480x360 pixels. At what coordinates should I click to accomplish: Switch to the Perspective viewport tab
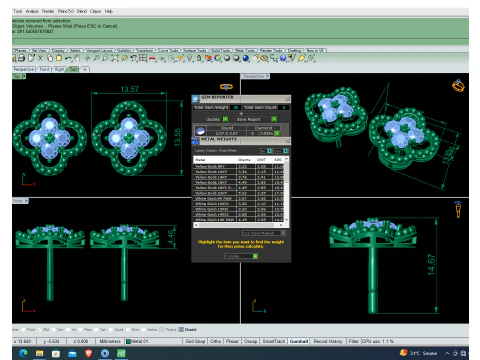click(24, 69)
